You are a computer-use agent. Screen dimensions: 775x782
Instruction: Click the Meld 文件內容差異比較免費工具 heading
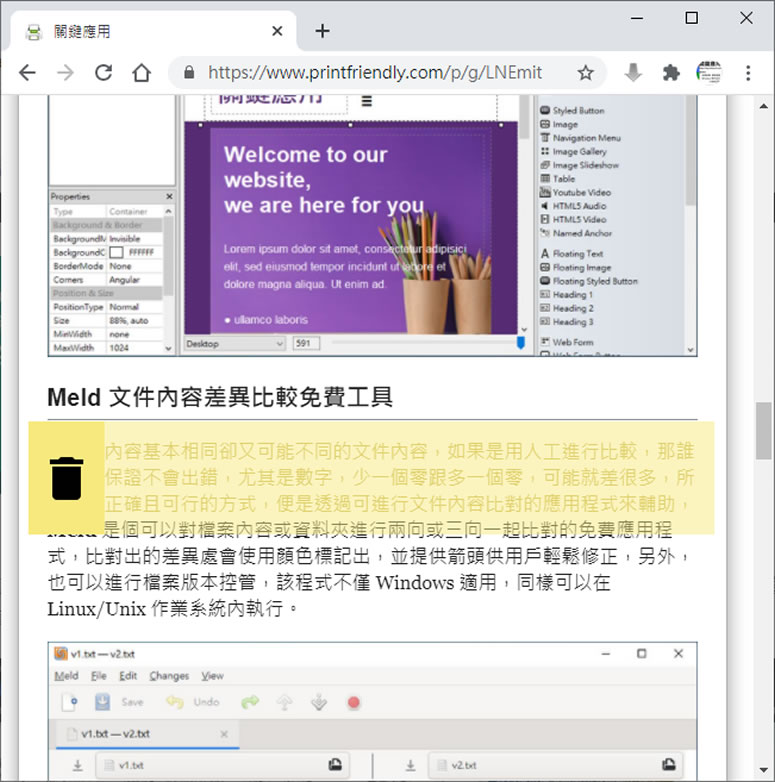[220, 397]
